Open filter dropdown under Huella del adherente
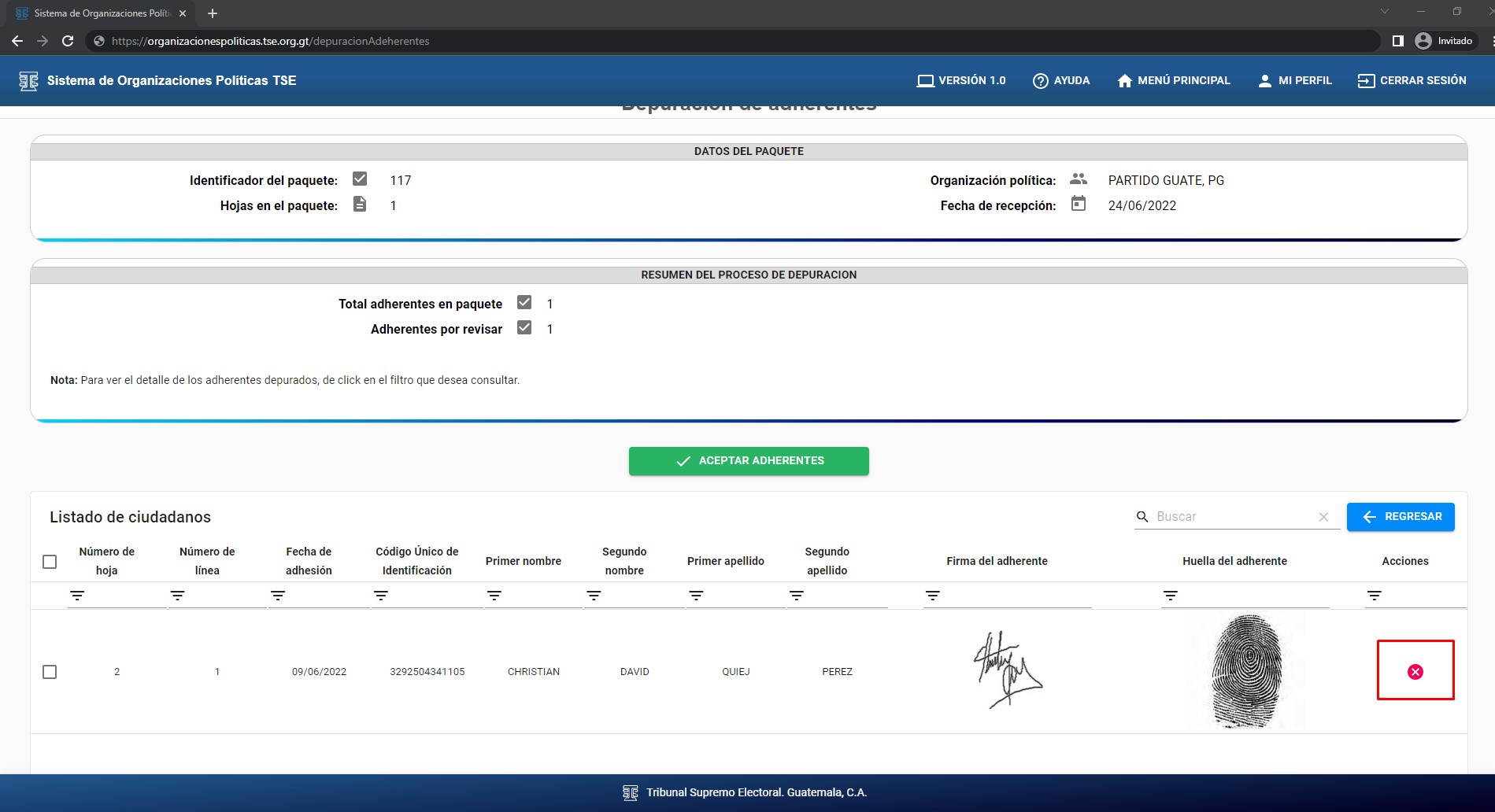Image resolution: width=1495 pixels, height=812 pixels. point(1171,596)
